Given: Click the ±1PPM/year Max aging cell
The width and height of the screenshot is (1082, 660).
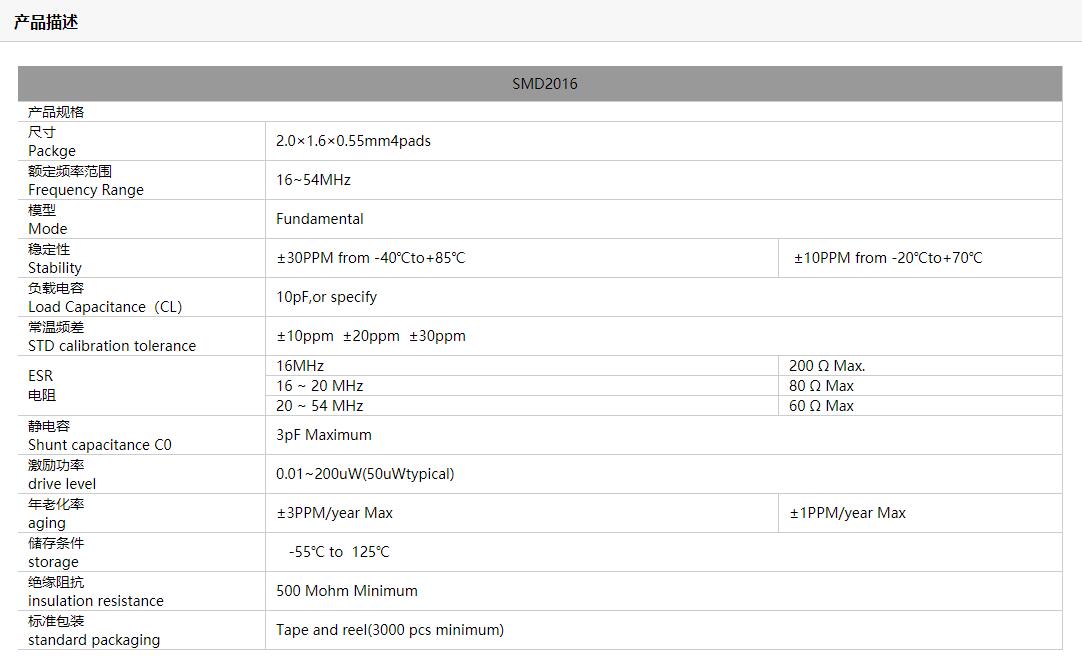Looking at the screenshot, I should (x=847, y=513).
